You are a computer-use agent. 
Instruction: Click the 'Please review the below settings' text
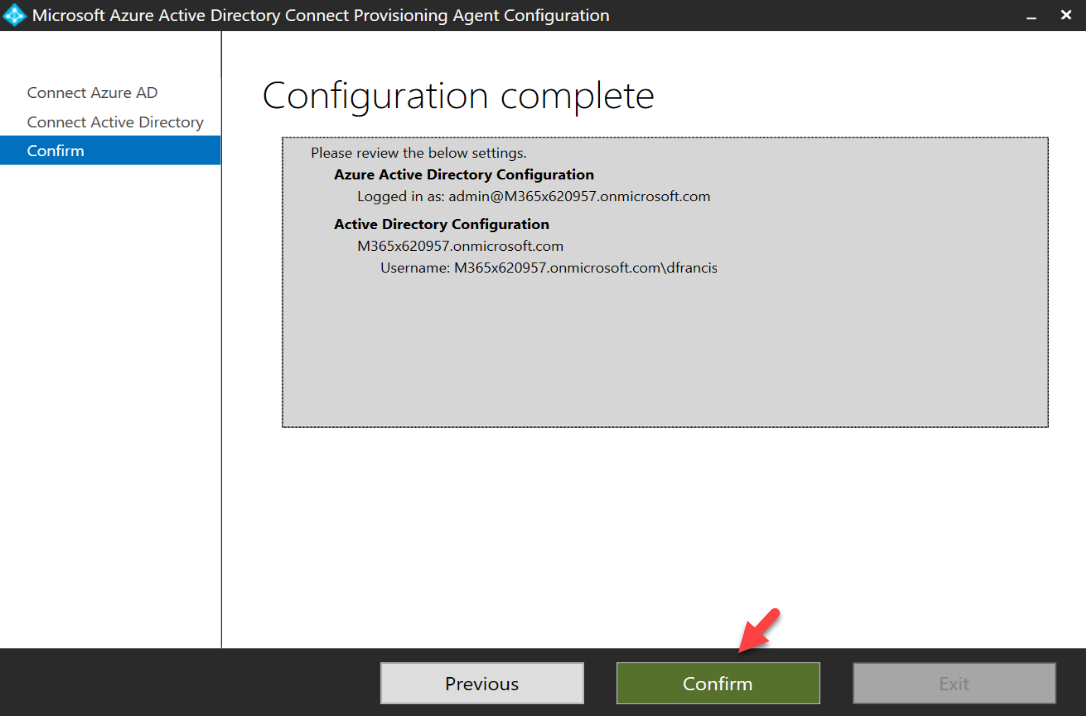pos(418,153)
